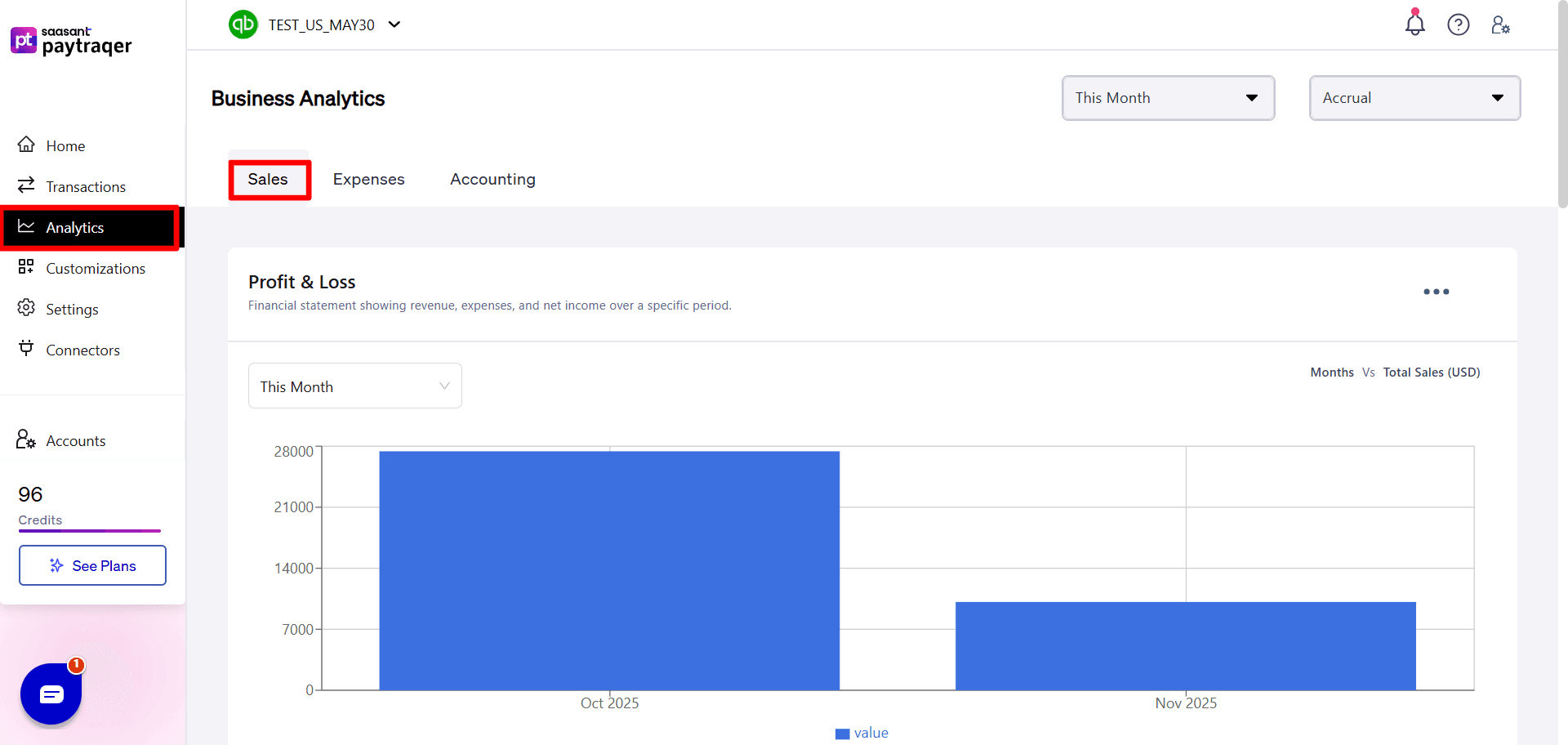Open Settings from the sidebar
Viewport: 1568px width, 745px height.
pos(71,309)
